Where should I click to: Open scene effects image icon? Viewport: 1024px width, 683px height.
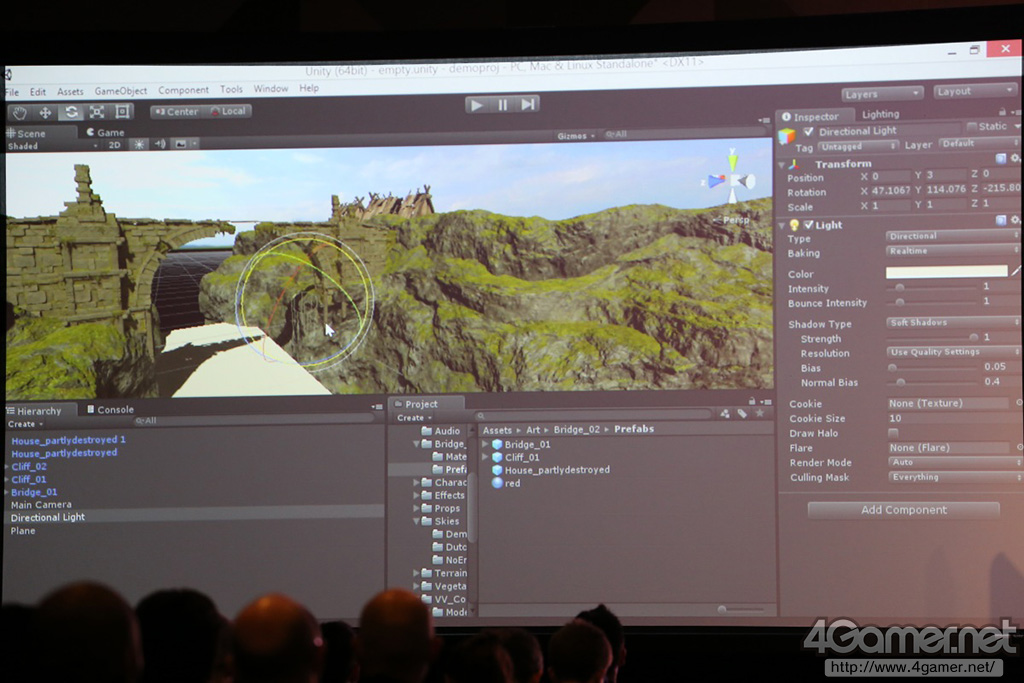click(182, 144)
